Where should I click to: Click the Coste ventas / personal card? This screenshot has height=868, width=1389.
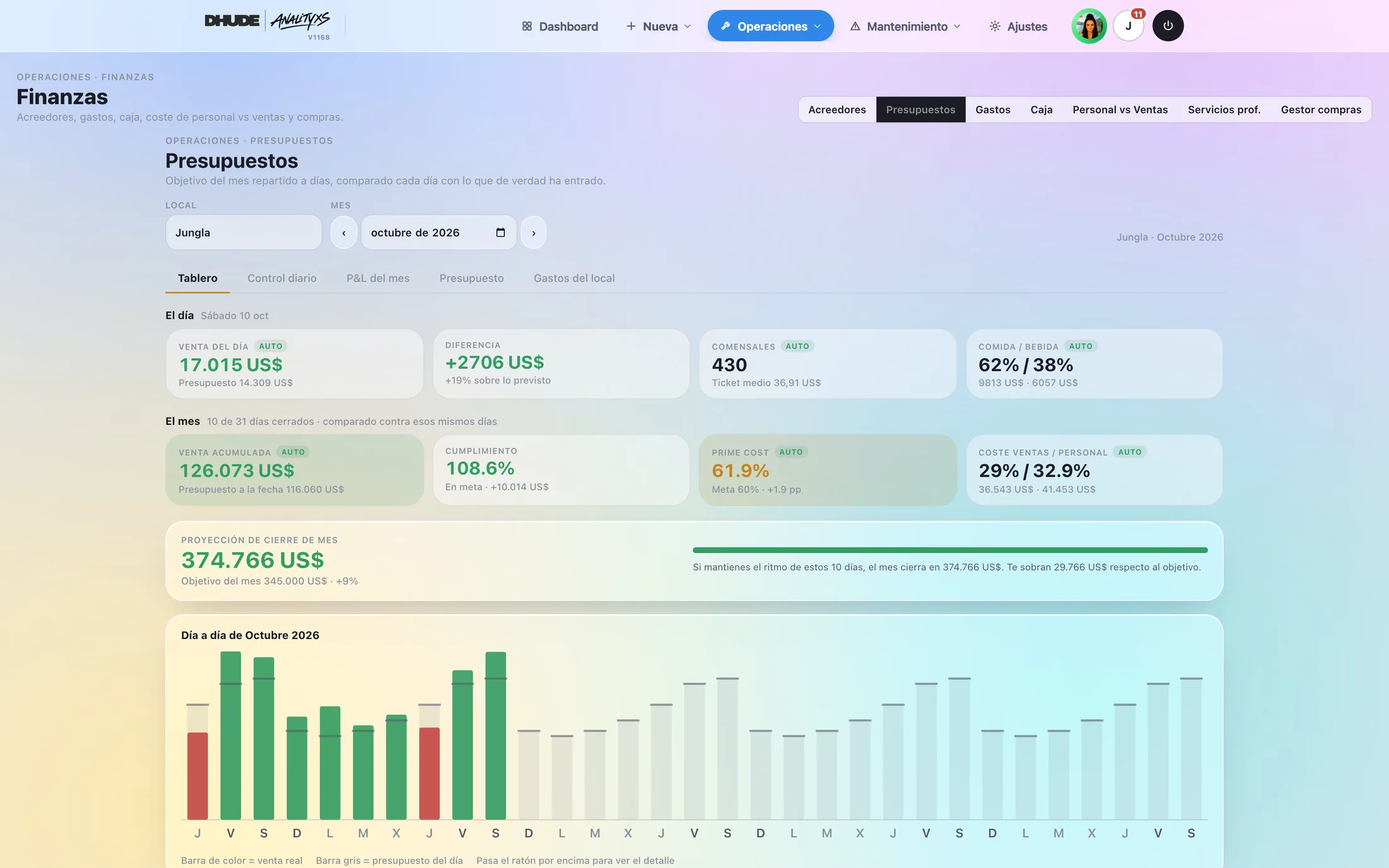click(x=1094, y=470)
